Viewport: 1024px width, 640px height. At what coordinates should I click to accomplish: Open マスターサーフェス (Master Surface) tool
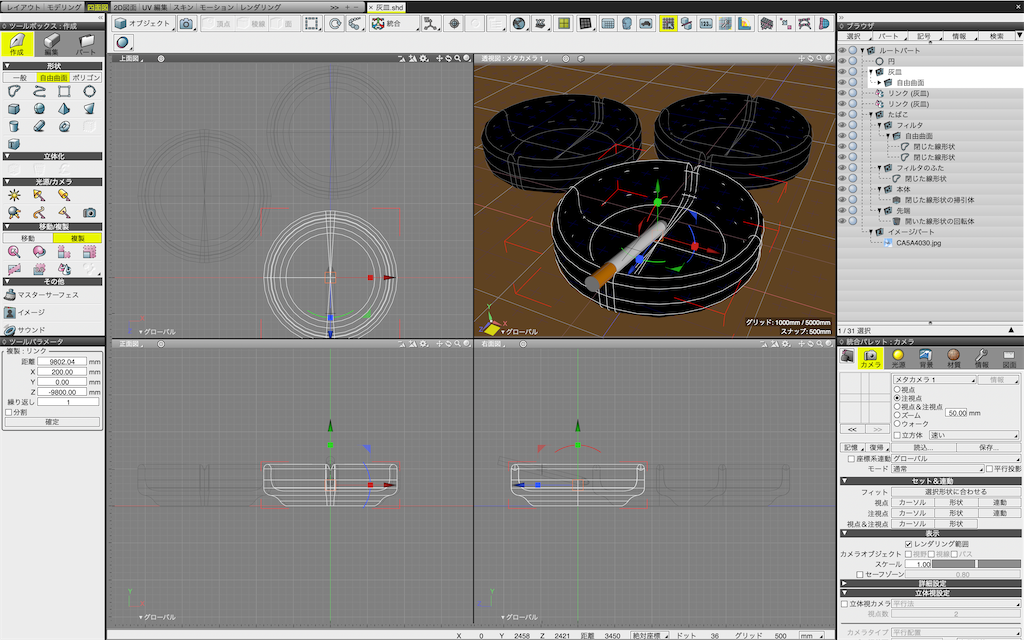click(x=41, y=295)
